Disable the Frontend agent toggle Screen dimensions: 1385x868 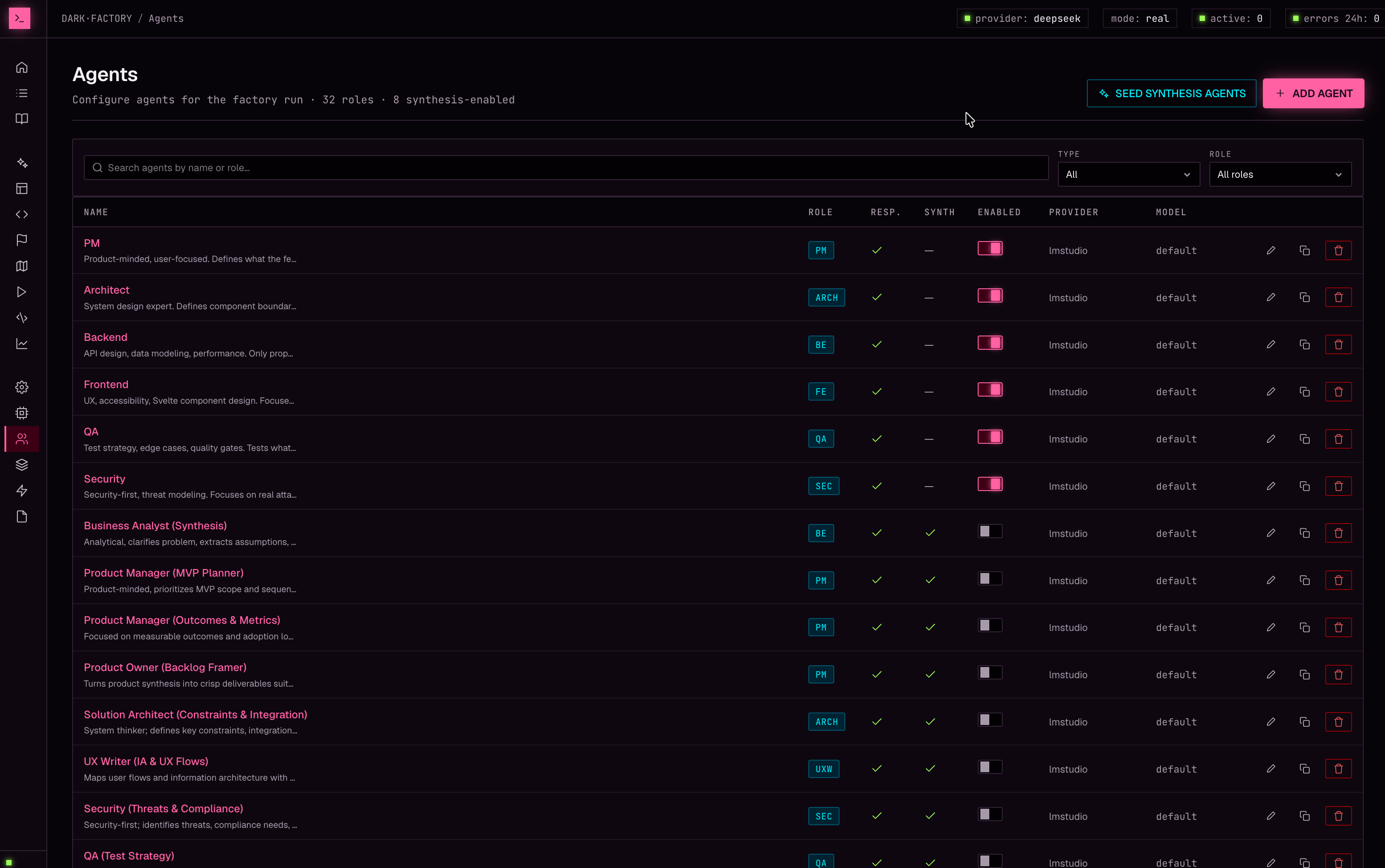pyautogui.click(x=990, y=390)
